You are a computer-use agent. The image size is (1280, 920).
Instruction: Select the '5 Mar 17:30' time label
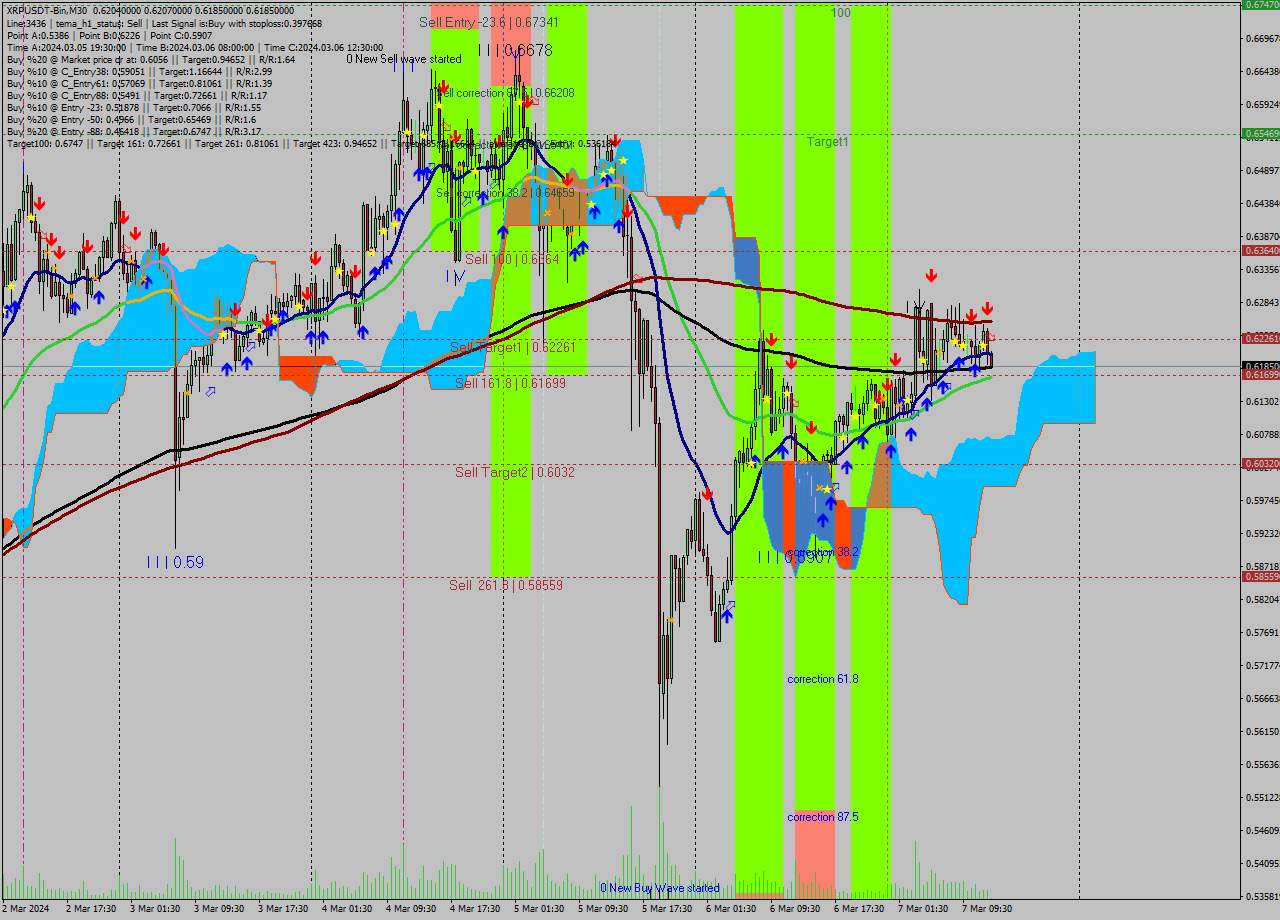(x=666, y=909)
